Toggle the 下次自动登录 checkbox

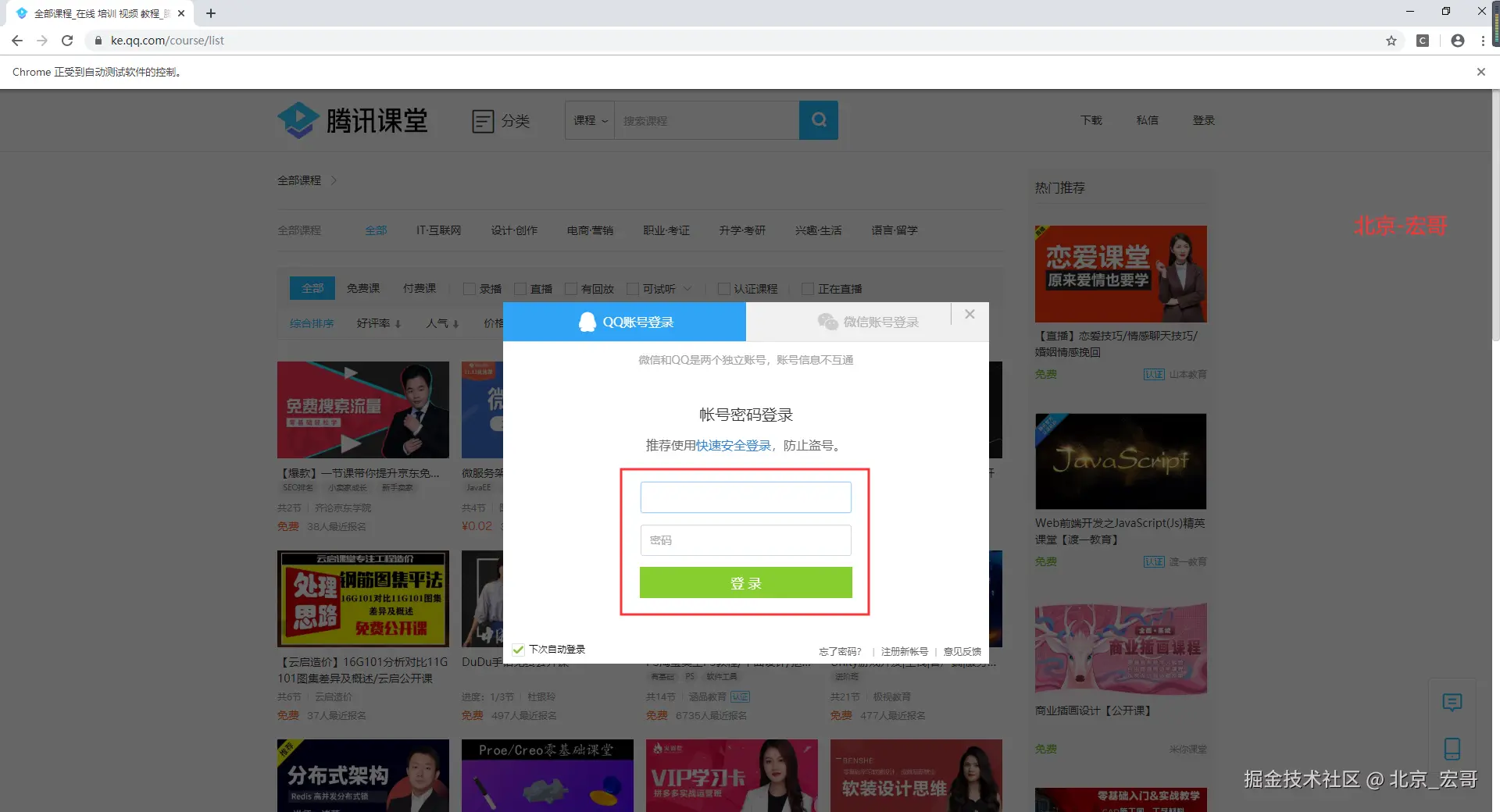coord(518,650)
